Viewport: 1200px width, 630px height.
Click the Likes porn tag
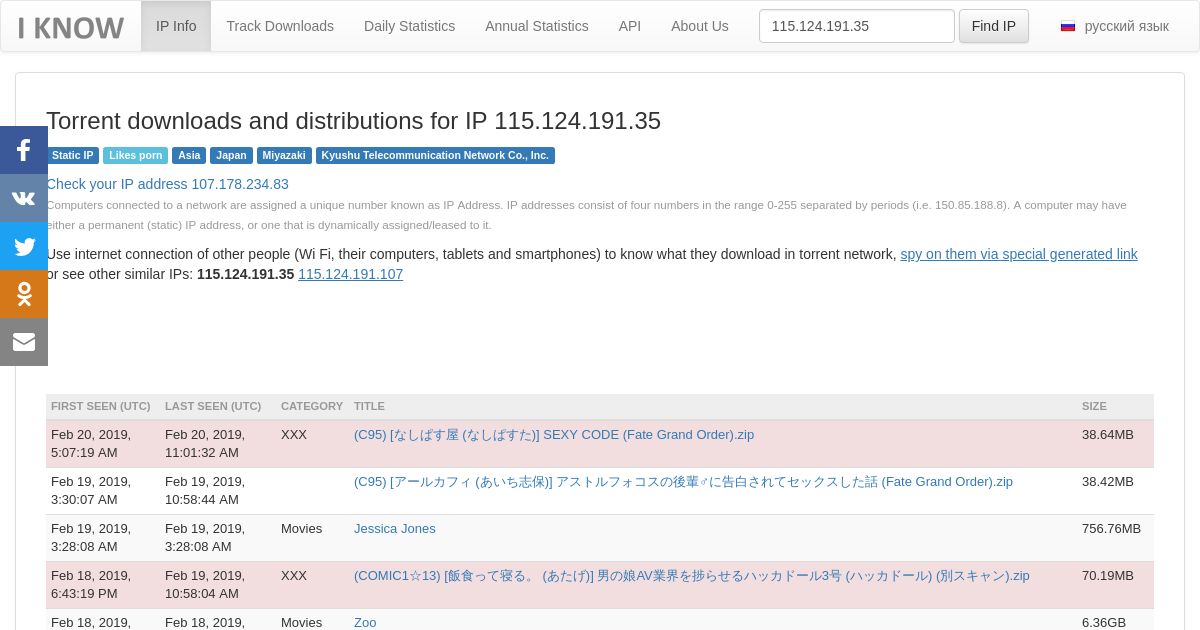pos(136,156)
